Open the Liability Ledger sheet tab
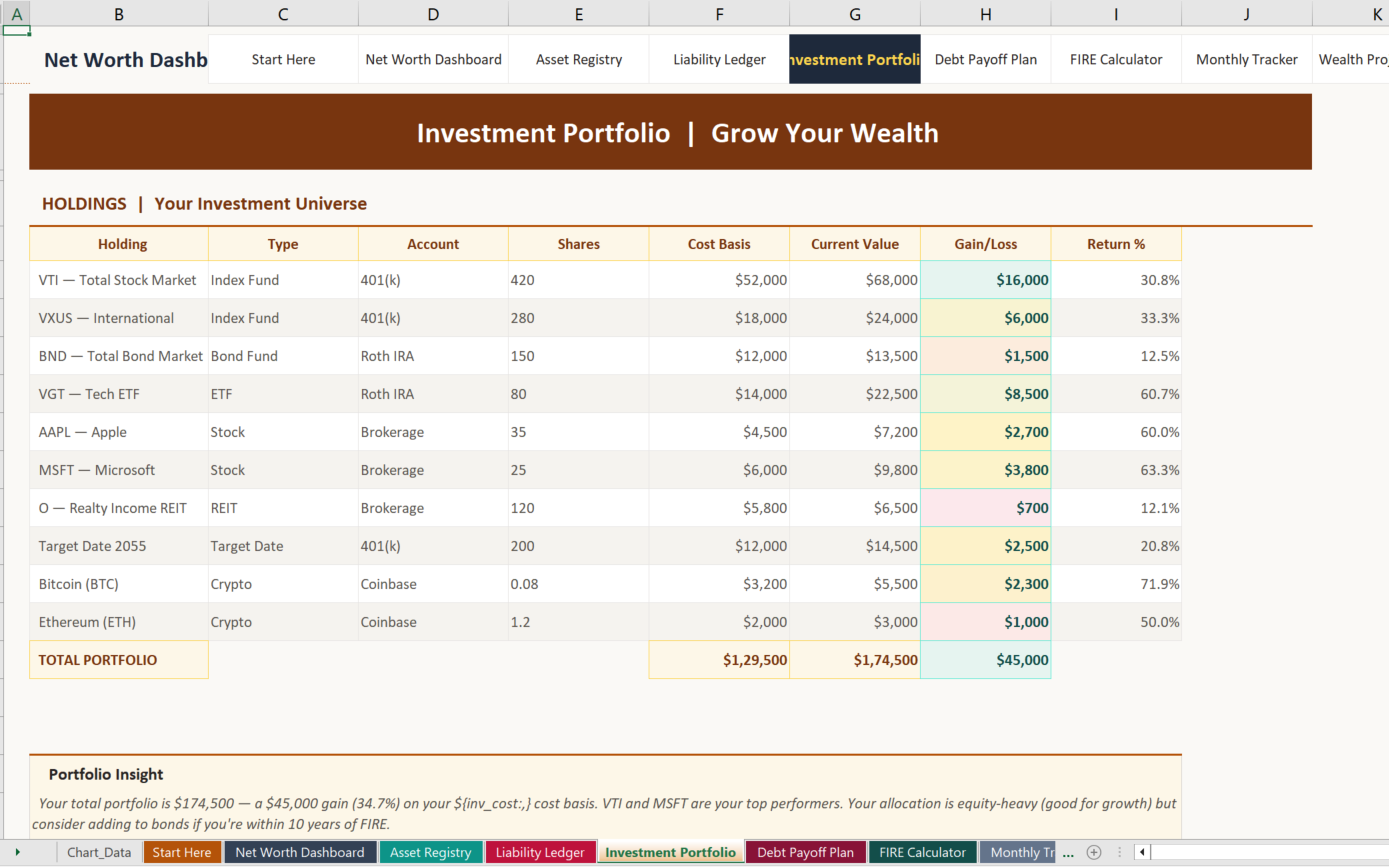The image size is (1389, 867). 540,852
